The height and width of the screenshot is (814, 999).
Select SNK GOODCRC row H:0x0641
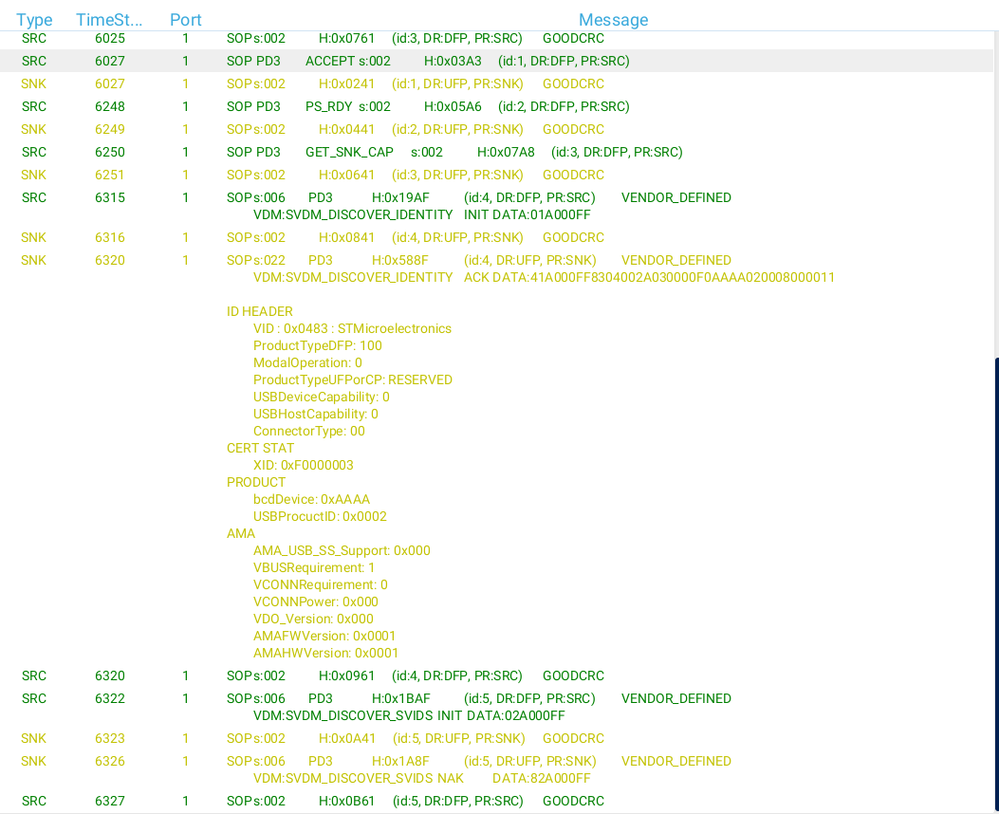[496, 175]
